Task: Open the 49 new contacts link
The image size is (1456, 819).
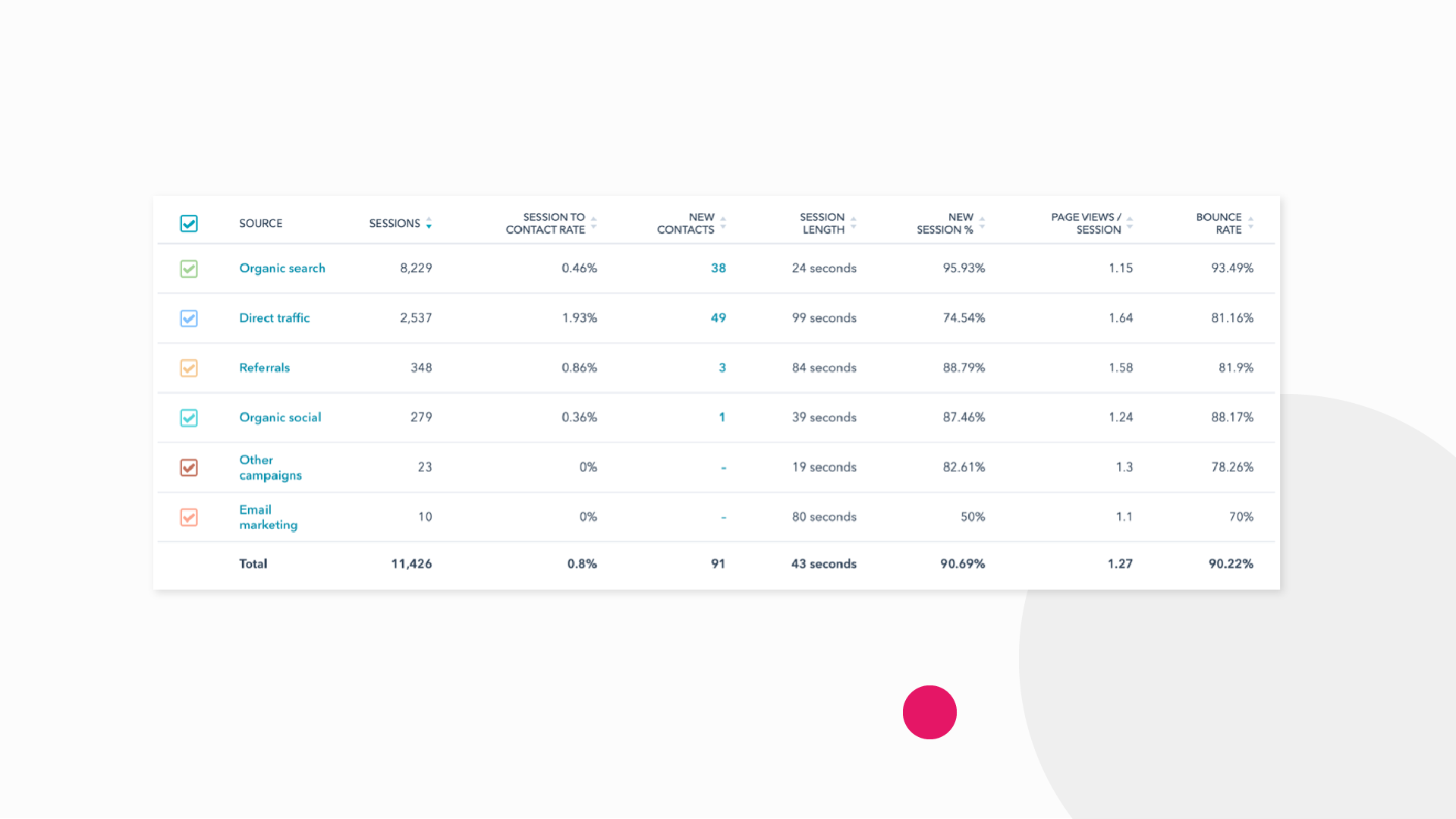Action: pos(719,318)
